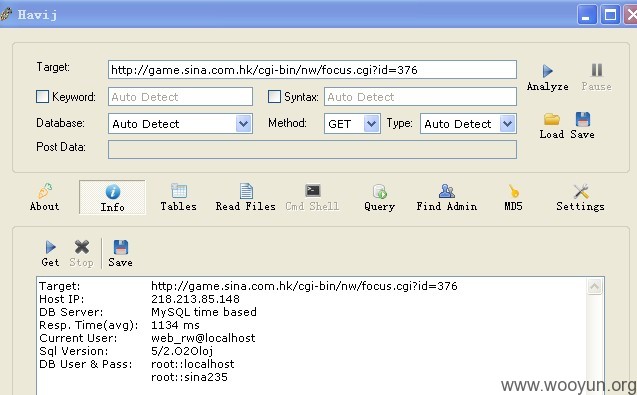
Task: Start analysis with the Analyze button
Action: click(547, 77)
